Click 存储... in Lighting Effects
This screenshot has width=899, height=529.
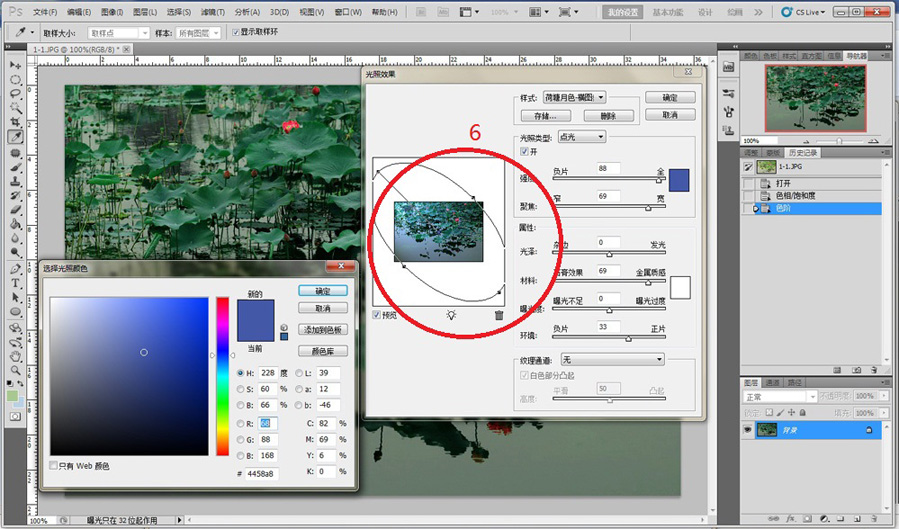pos(546,116)
